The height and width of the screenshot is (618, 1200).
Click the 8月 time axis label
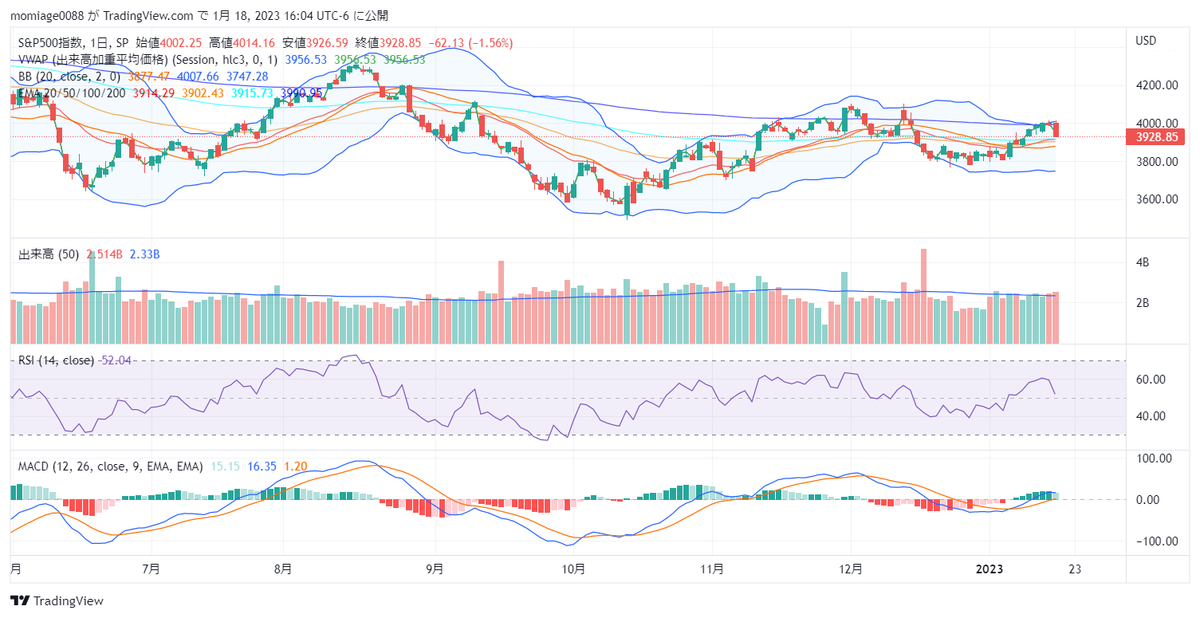coord(284,569)
